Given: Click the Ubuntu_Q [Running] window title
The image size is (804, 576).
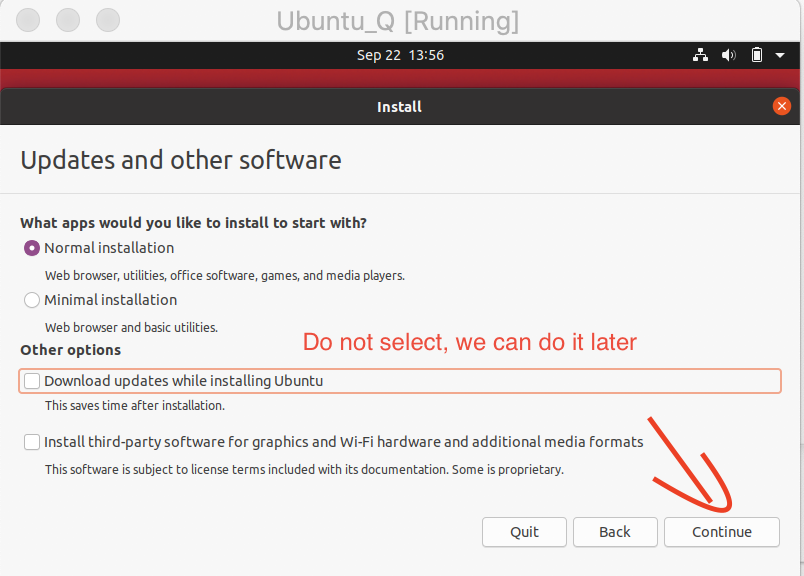Looking at the screenshot, I should 397,21.
